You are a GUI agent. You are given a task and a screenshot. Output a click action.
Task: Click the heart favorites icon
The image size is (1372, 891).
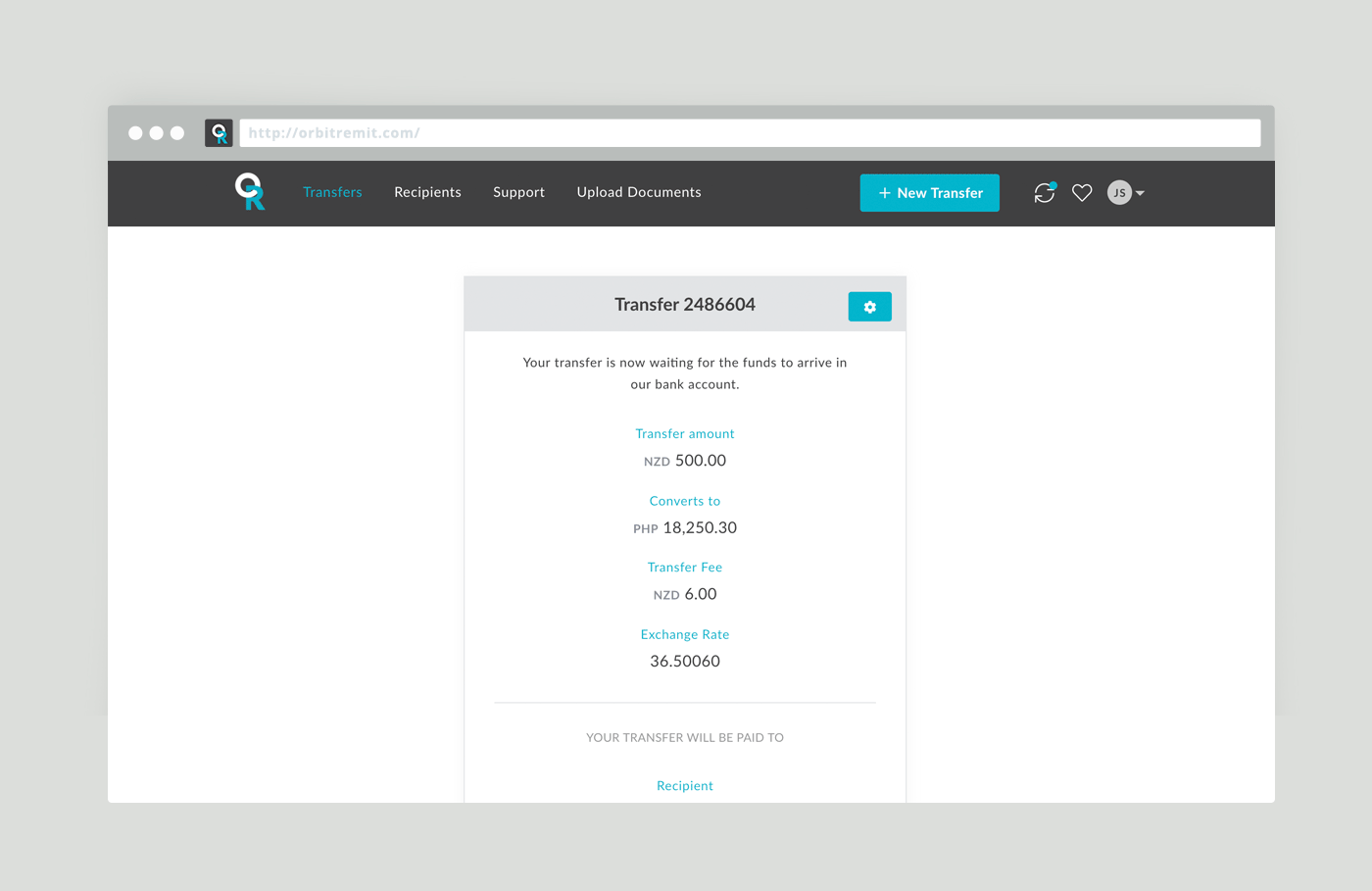click(x=1082, y=193)
